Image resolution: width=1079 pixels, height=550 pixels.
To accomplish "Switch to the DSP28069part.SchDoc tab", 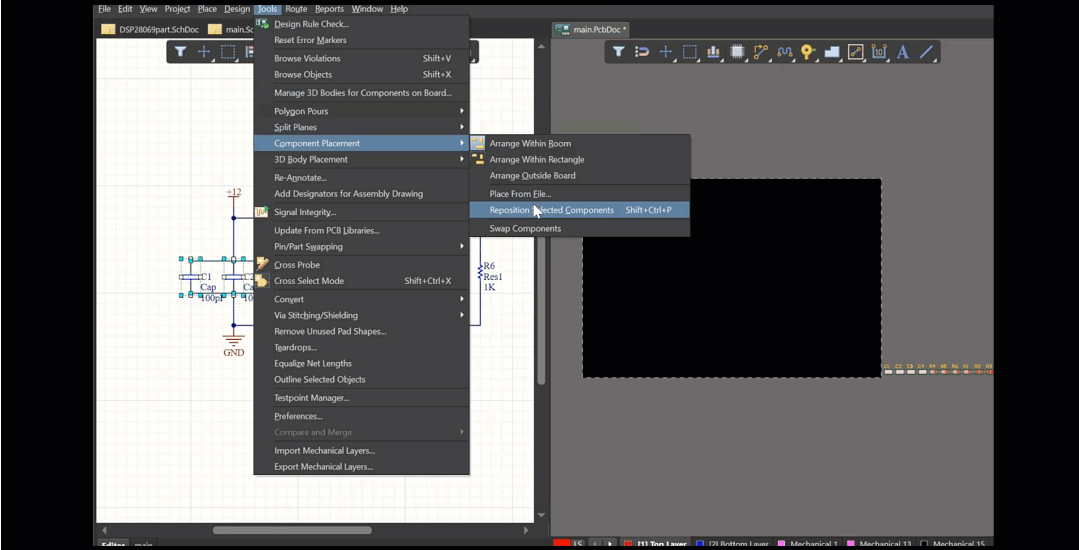I will coord(150,30).
